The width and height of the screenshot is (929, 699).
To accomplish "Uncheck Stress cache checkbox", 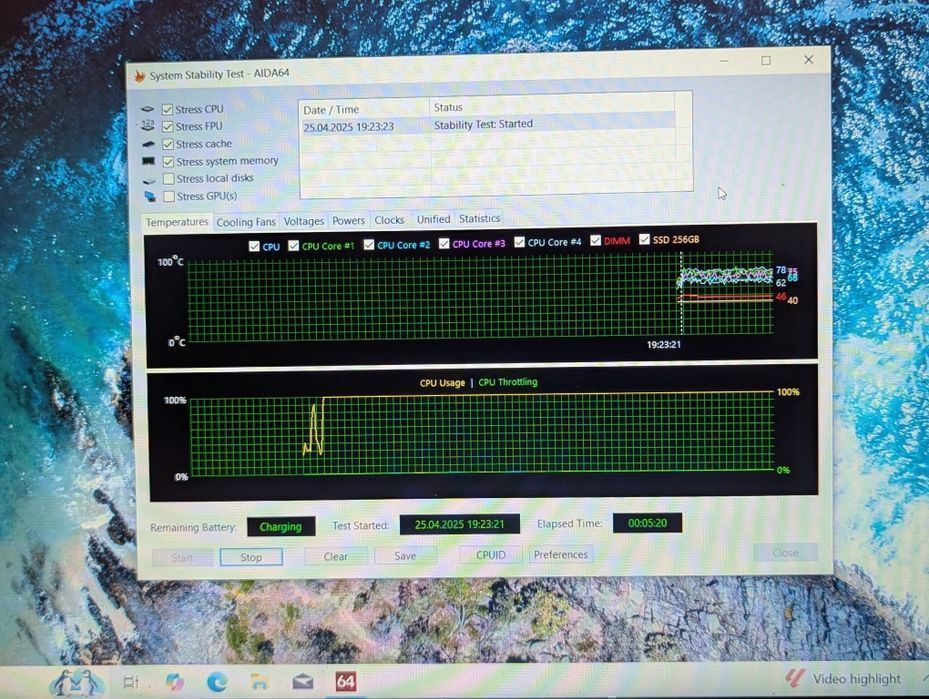I will coord(168,144).
